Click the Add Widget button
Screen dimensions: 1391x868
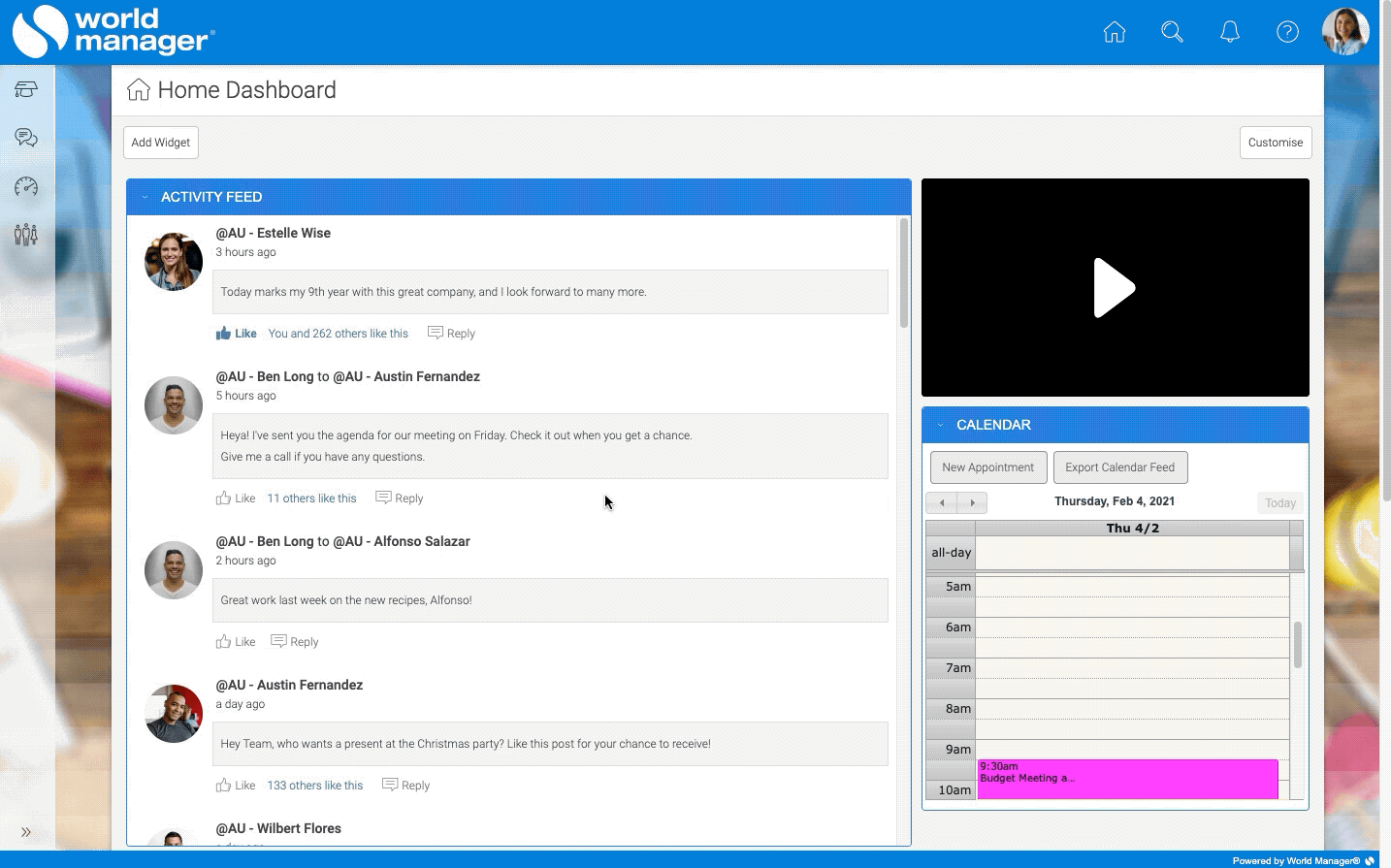pos(161,143)
